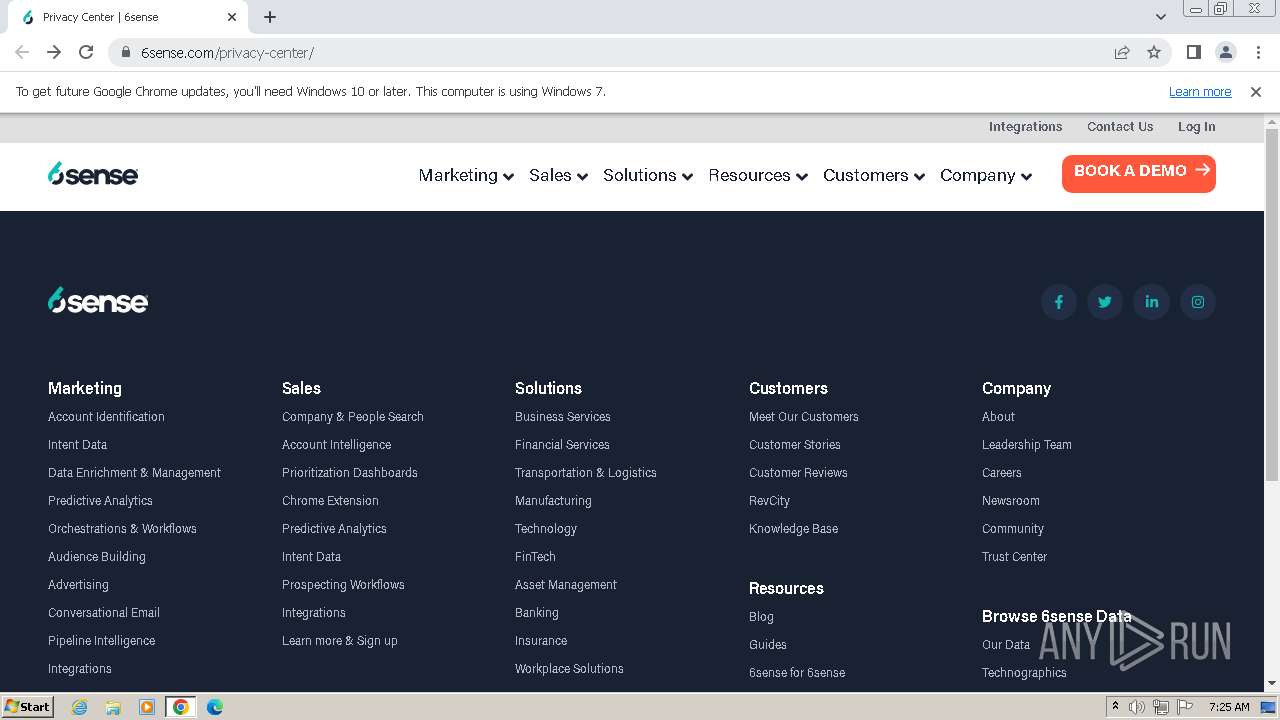This screenshot has height=720, width=1280.
Task: Click Log In in the top bar
Action: point(1196,127)
